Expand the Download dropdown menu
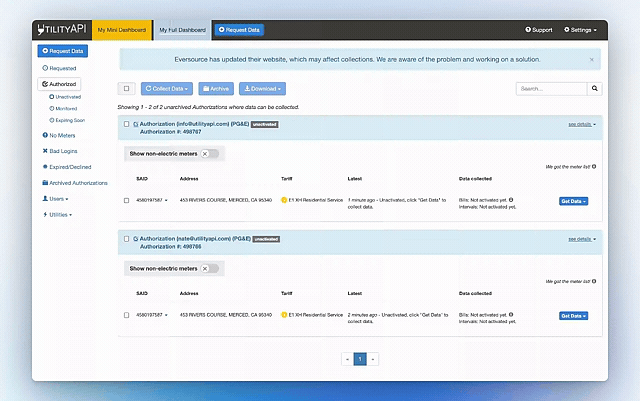Screen dimensions: 640x401 pos(264,89)
